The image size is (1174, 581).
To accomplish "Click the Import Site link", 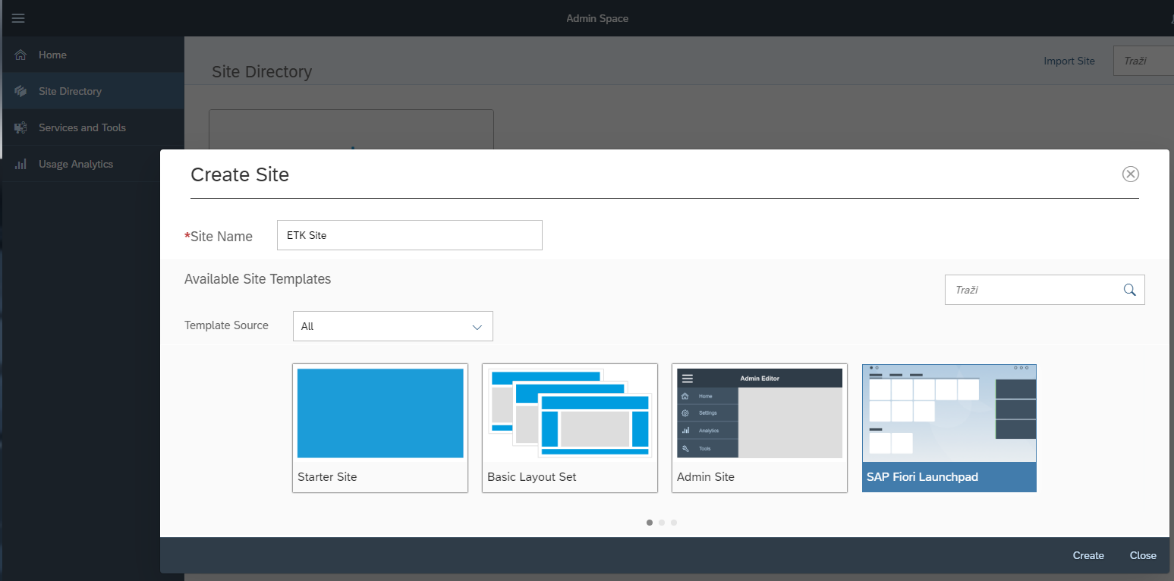I will point(1069,61).
